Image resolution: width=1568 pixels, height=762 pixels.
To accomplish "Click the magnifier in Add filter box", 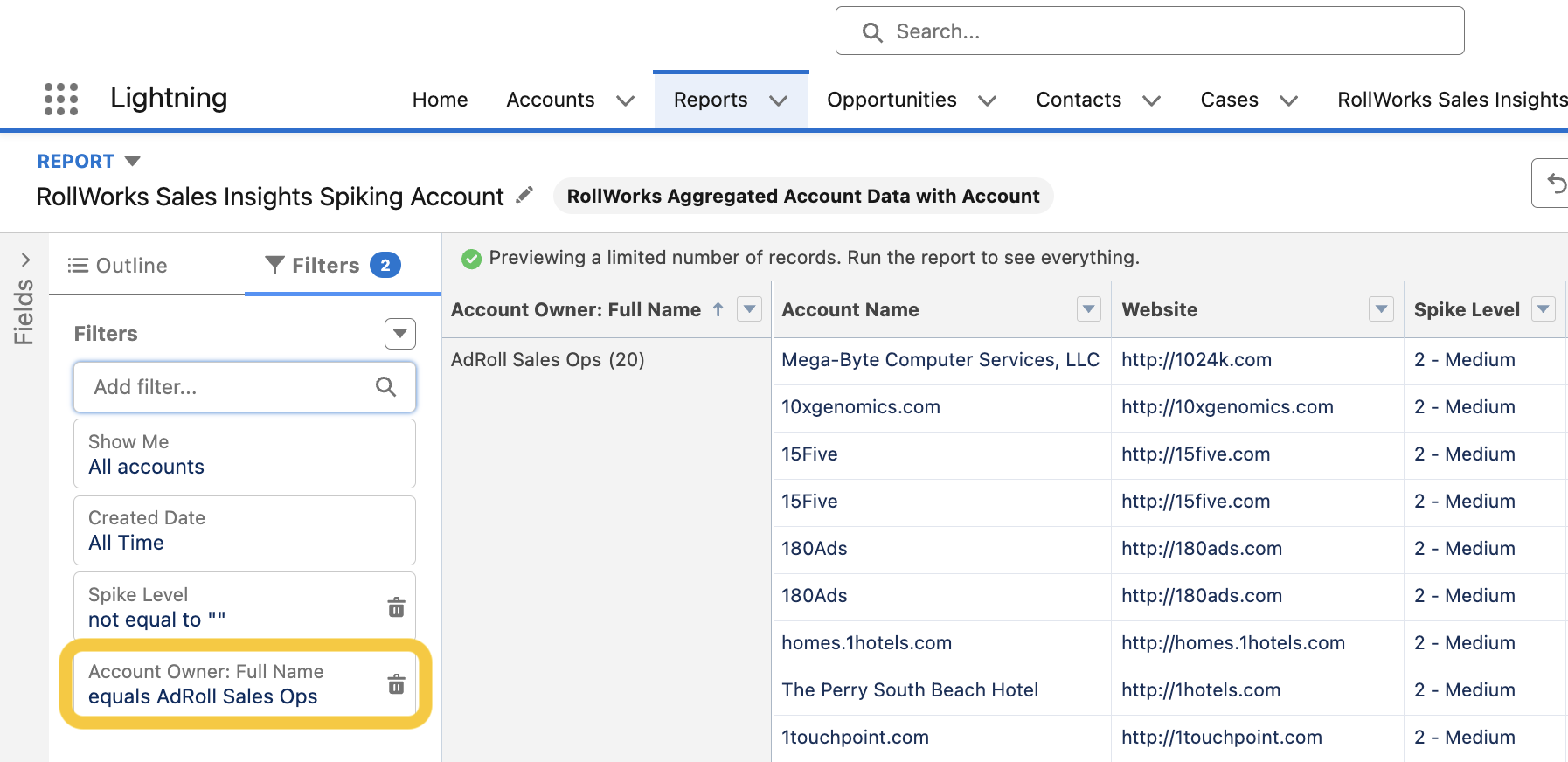I will click(x=385, y=386).
